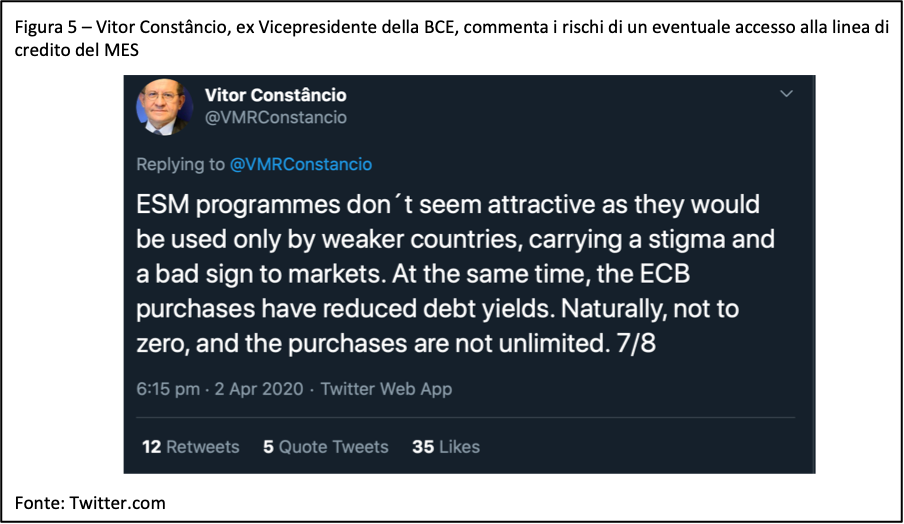
Task: Open the tweet options chevron menu
Action: [786, 94]
